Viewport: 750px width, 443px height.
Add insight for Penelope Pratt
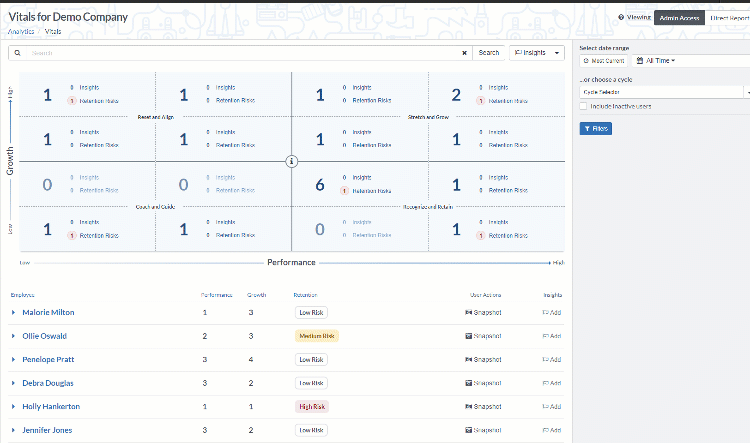551,359
